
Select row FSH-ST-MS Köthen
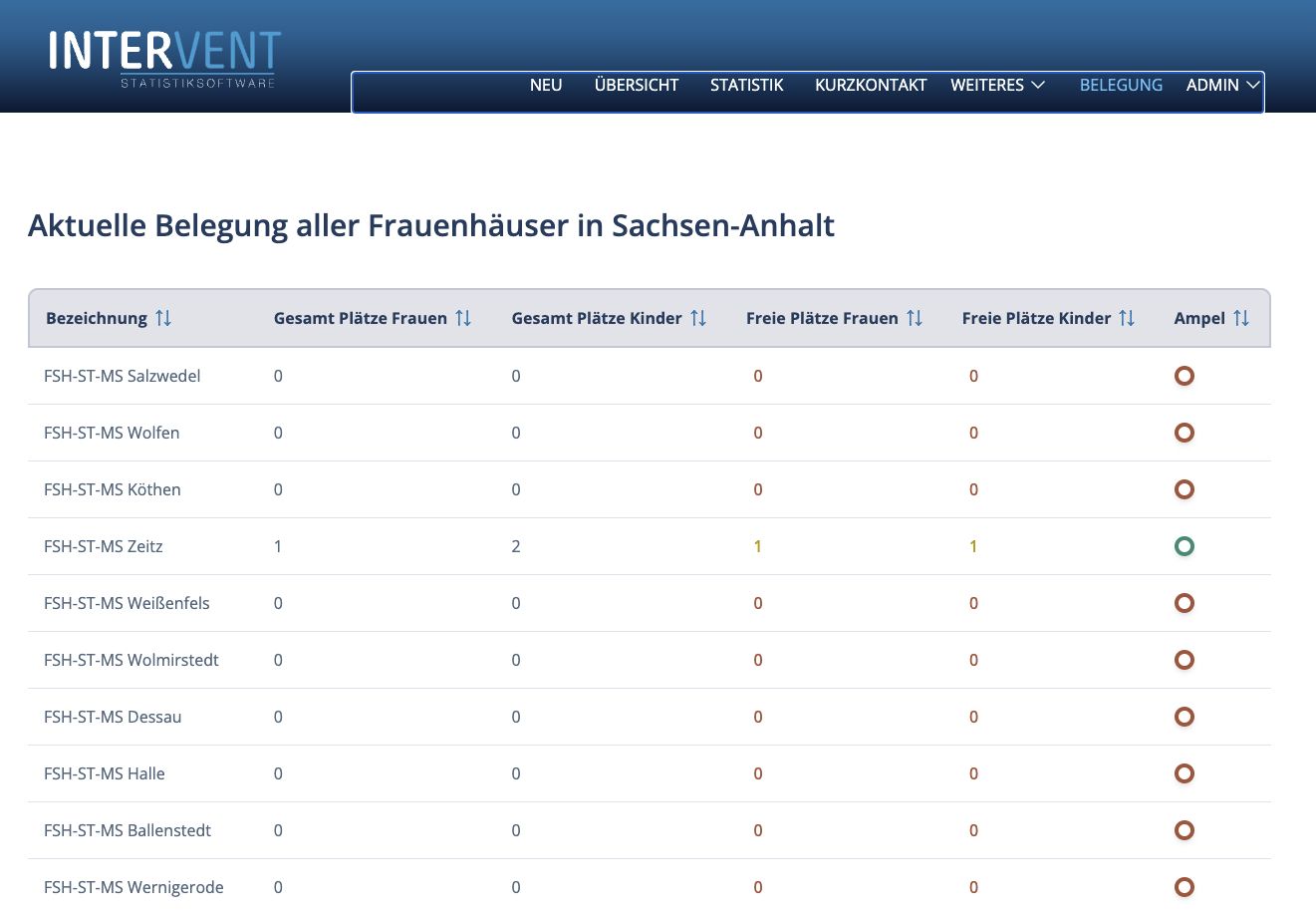point(650,489)
